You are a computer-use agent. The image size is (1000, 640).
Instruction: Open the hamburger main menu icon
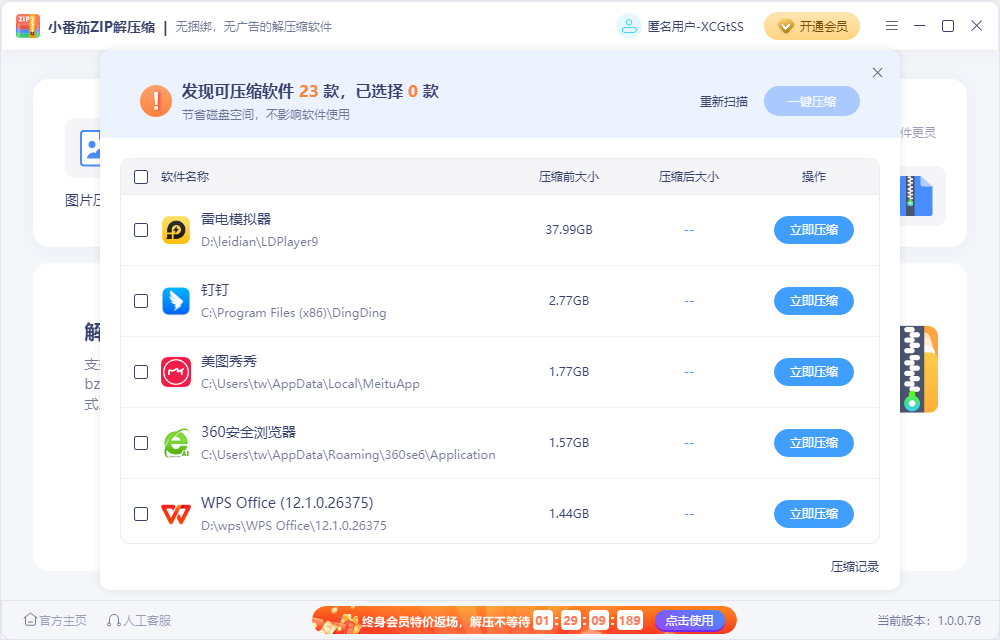892,25
